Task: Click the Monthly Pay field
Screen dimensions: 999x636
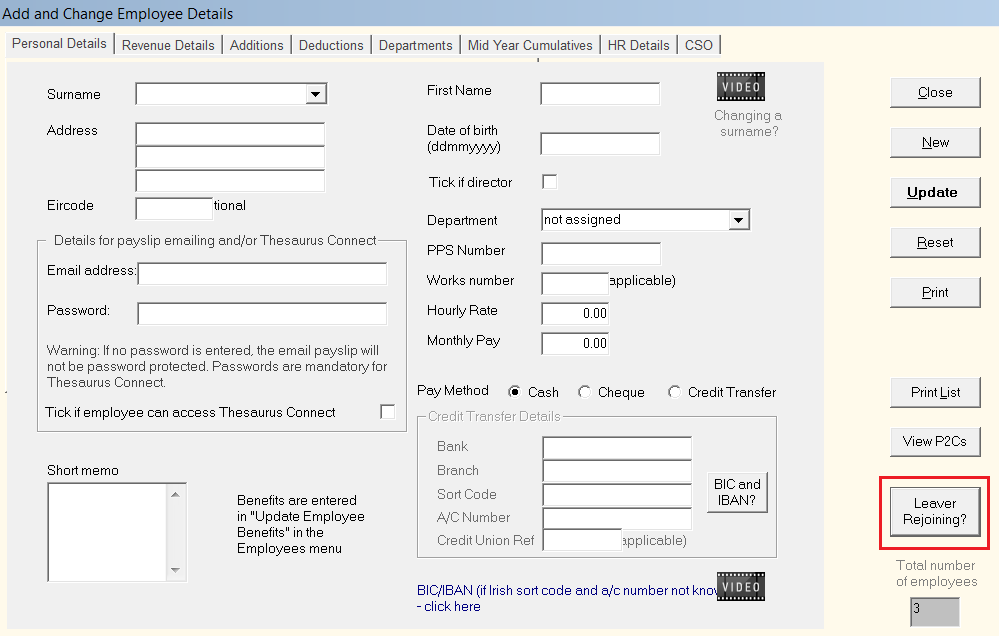Action: coord(575,343)
